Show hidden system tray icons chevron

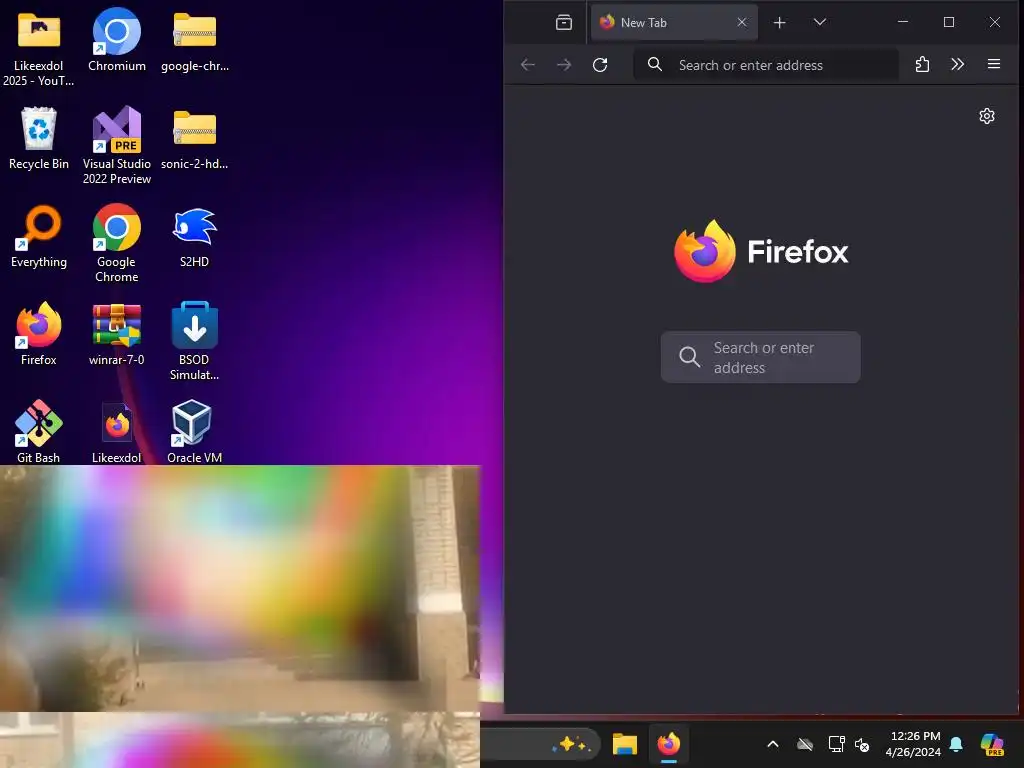(x=773, y=744)
